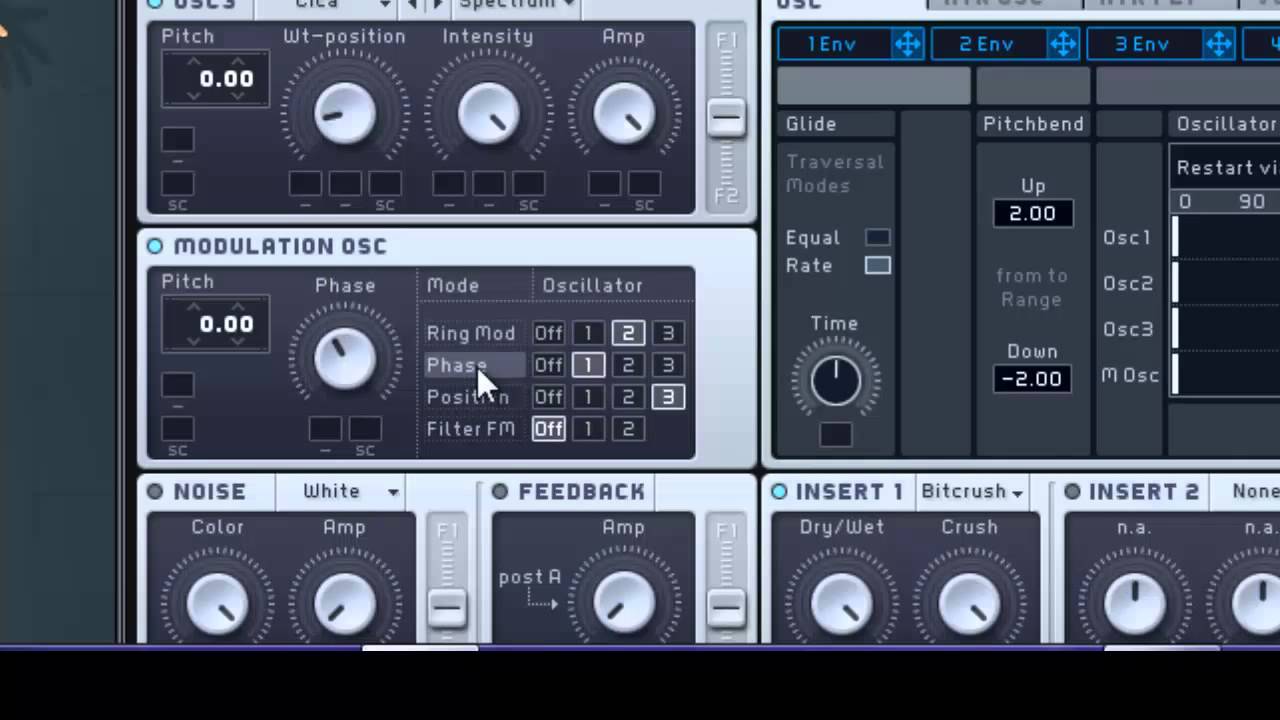Click OSC3 Amp knob
Viewport: 1280px width, 720px height.
[624, 113]
